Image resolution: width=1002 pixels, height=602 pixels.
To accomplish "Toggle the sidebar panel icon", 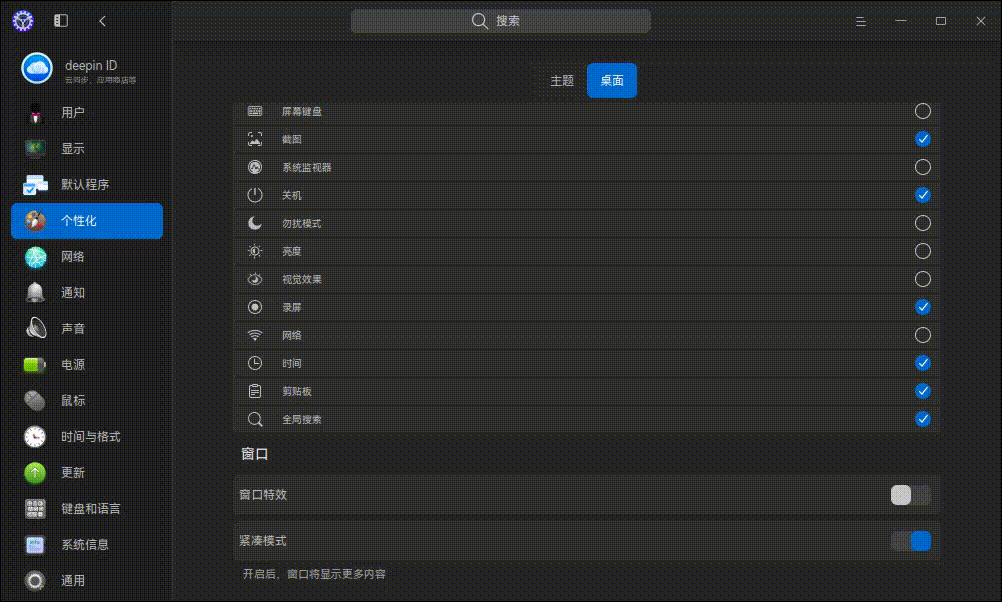I will (x=61, y=20).
